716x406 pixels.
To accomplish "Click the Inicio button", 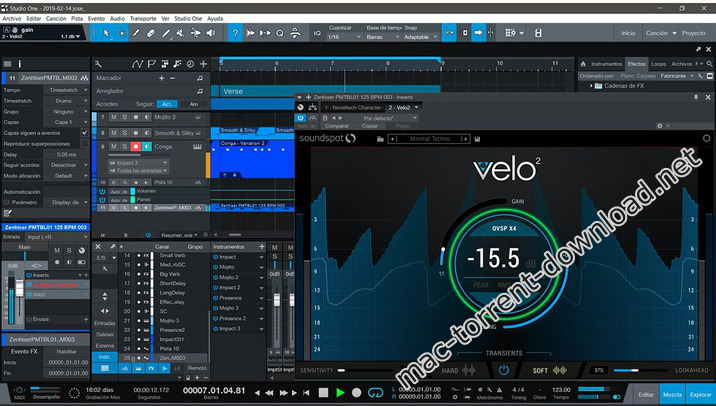I will [x=628, y=33].
